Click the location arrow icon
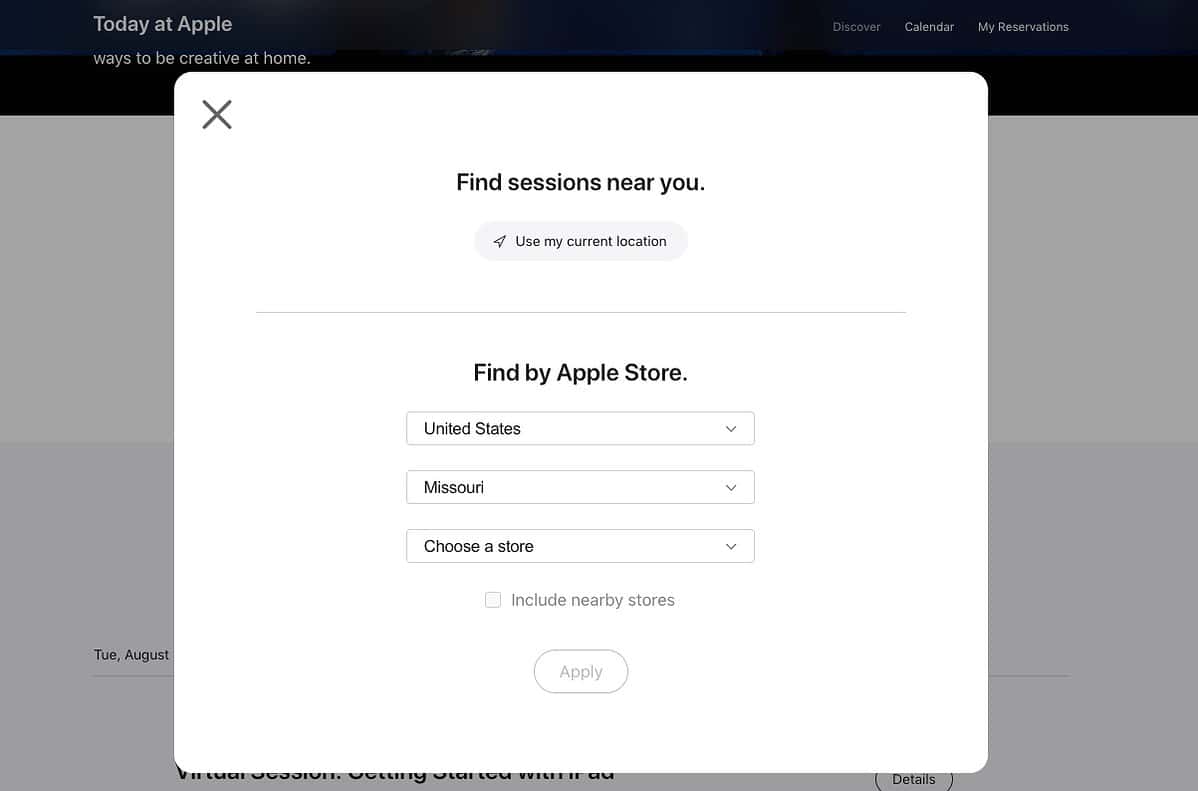The width and height of the screenshot is (1198, 791). tap(500, 242)
